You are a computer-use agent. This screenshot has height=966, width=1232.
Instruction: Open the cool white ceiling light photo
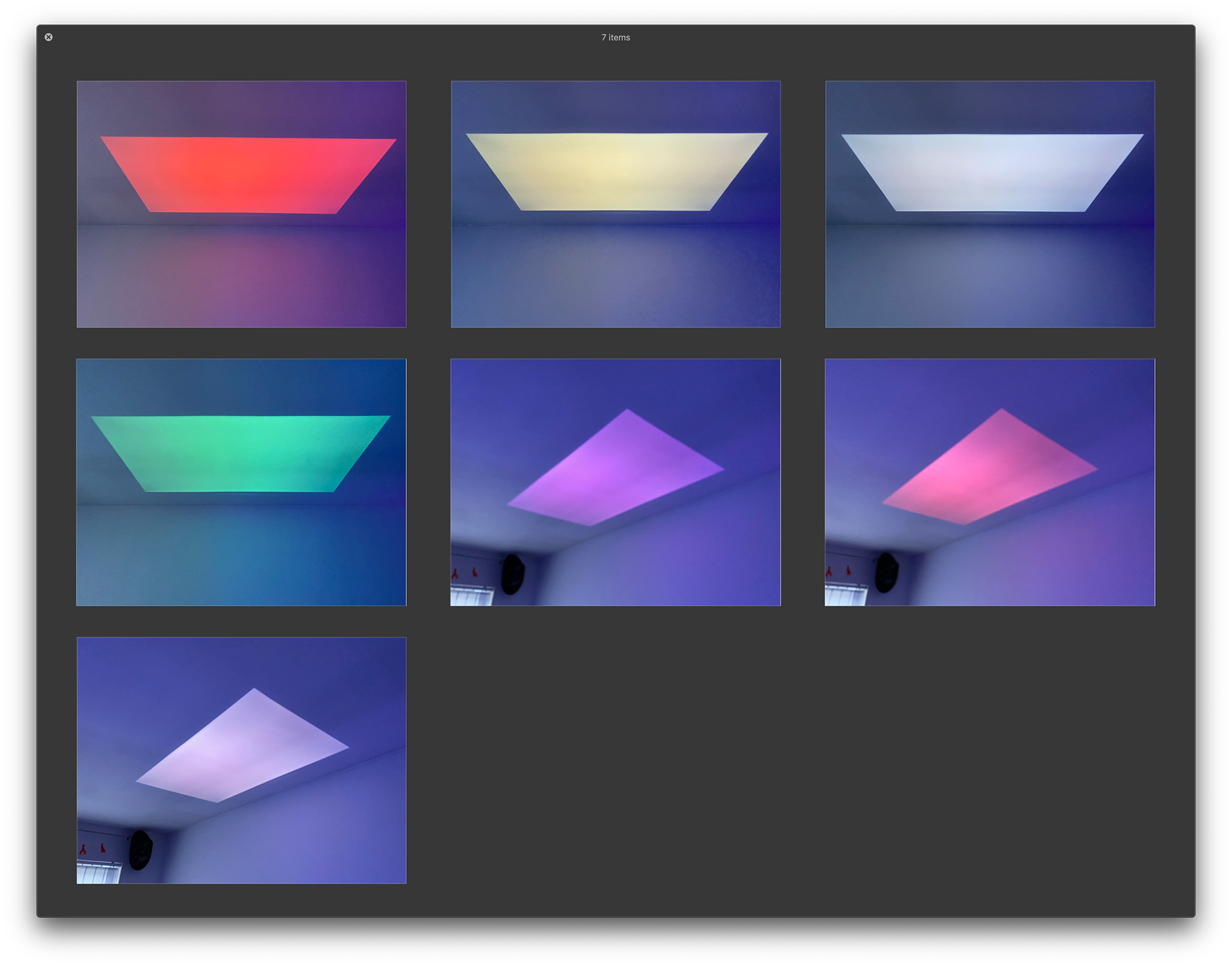coord(989,204)
